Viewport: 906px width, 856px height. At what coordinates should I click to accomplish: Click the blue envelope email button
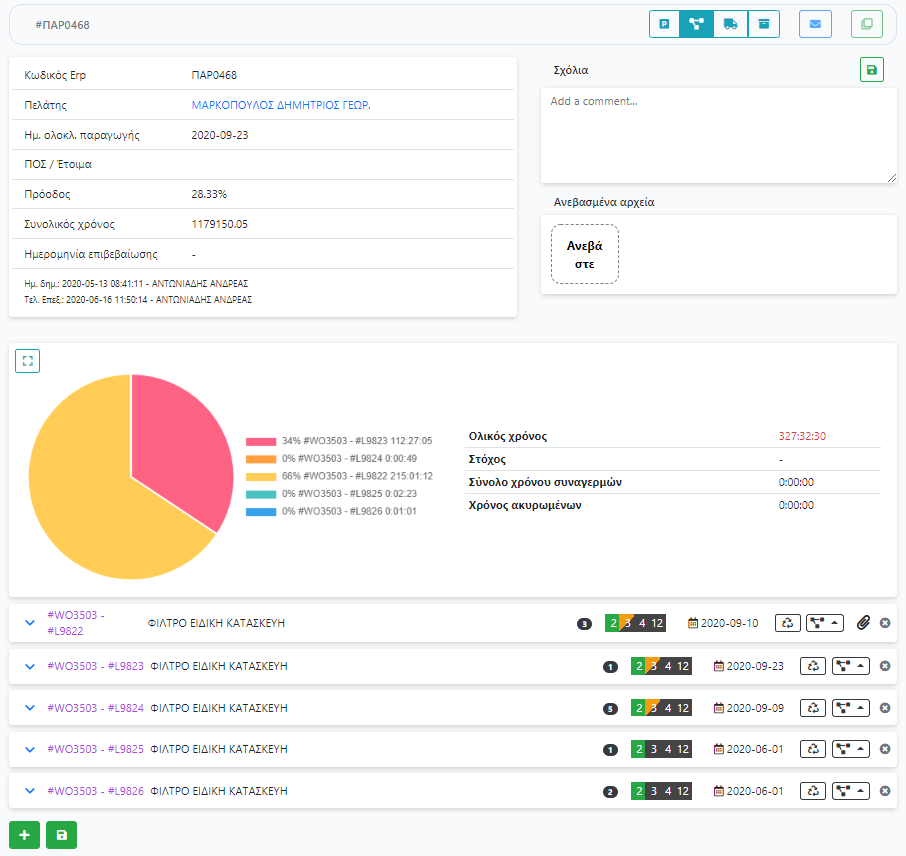pos(815,24)
